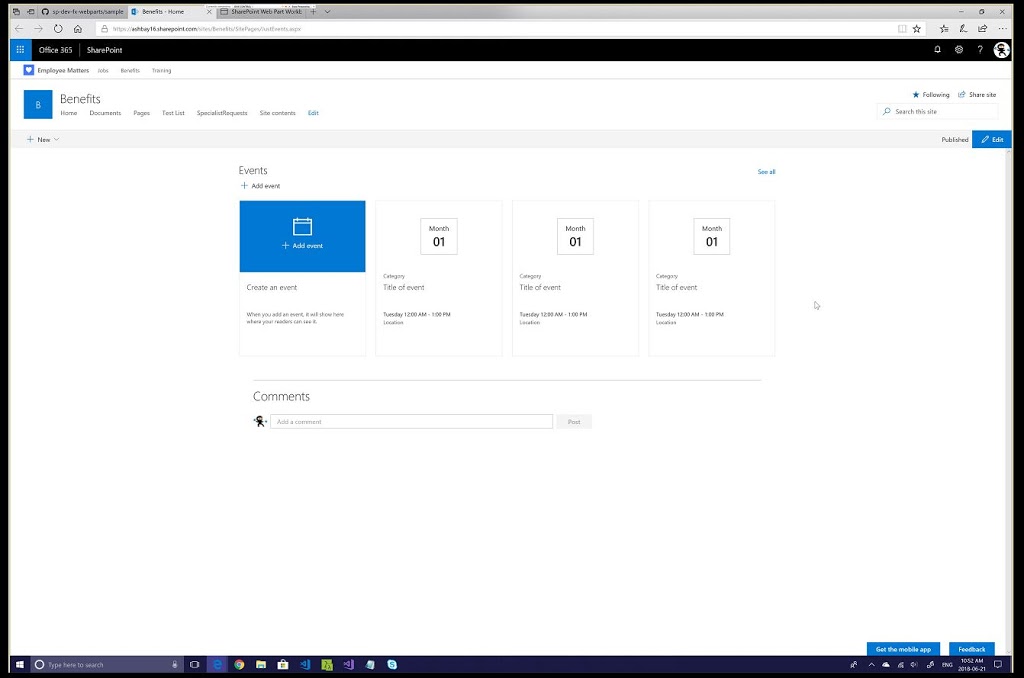Click the Employee Matters heart logo
Screen dimensions: 1024x678
[29, 70]
